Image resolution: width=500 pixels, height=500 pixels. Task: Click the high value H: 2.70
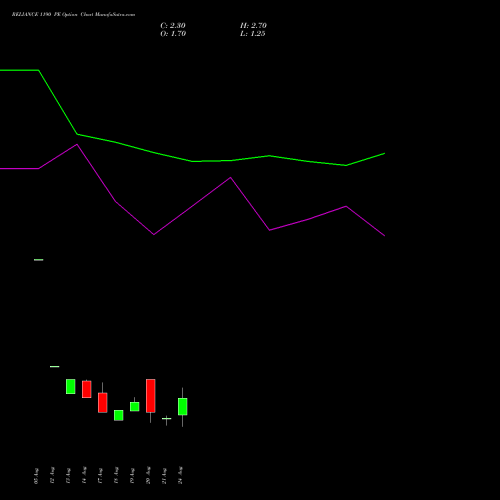coord(253,26)
